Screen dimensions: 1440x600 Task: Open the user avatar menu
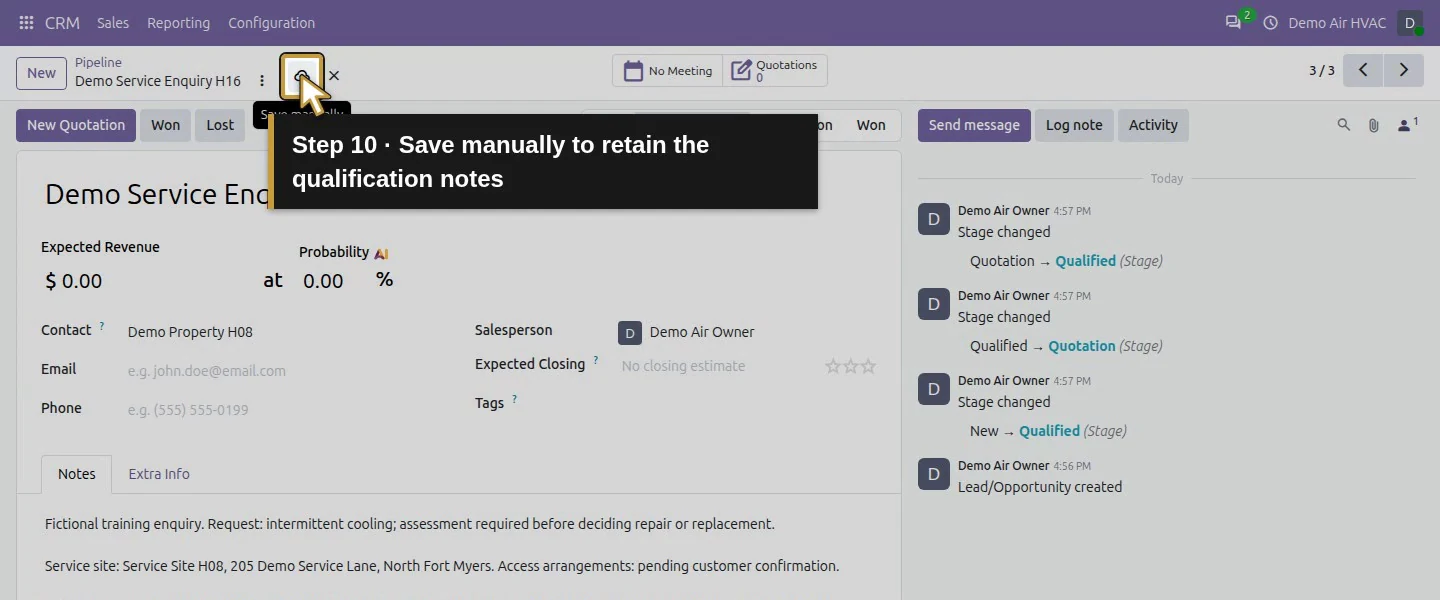1410,22
